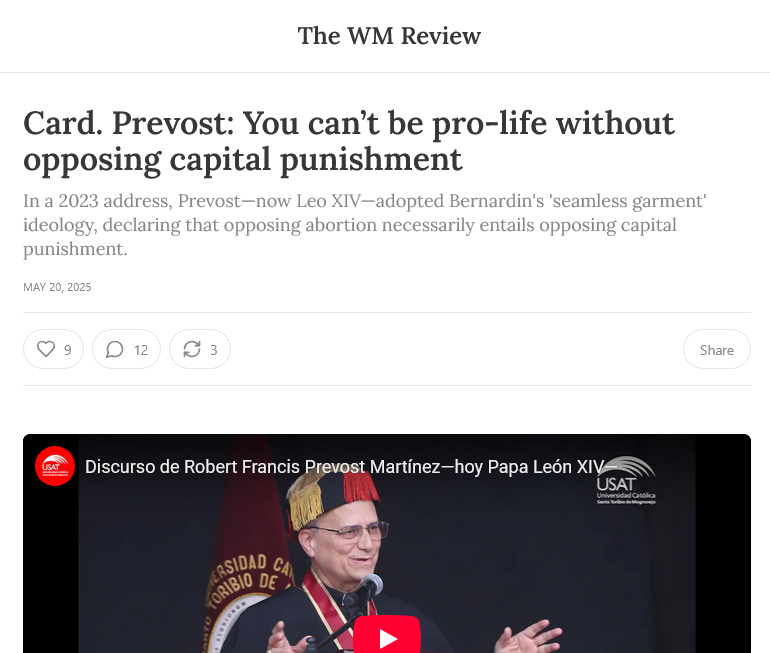Click the speaker's raised hand in video frame
Image resolution: width=770 pixels, height=653 pixels.
click(528, 636)
